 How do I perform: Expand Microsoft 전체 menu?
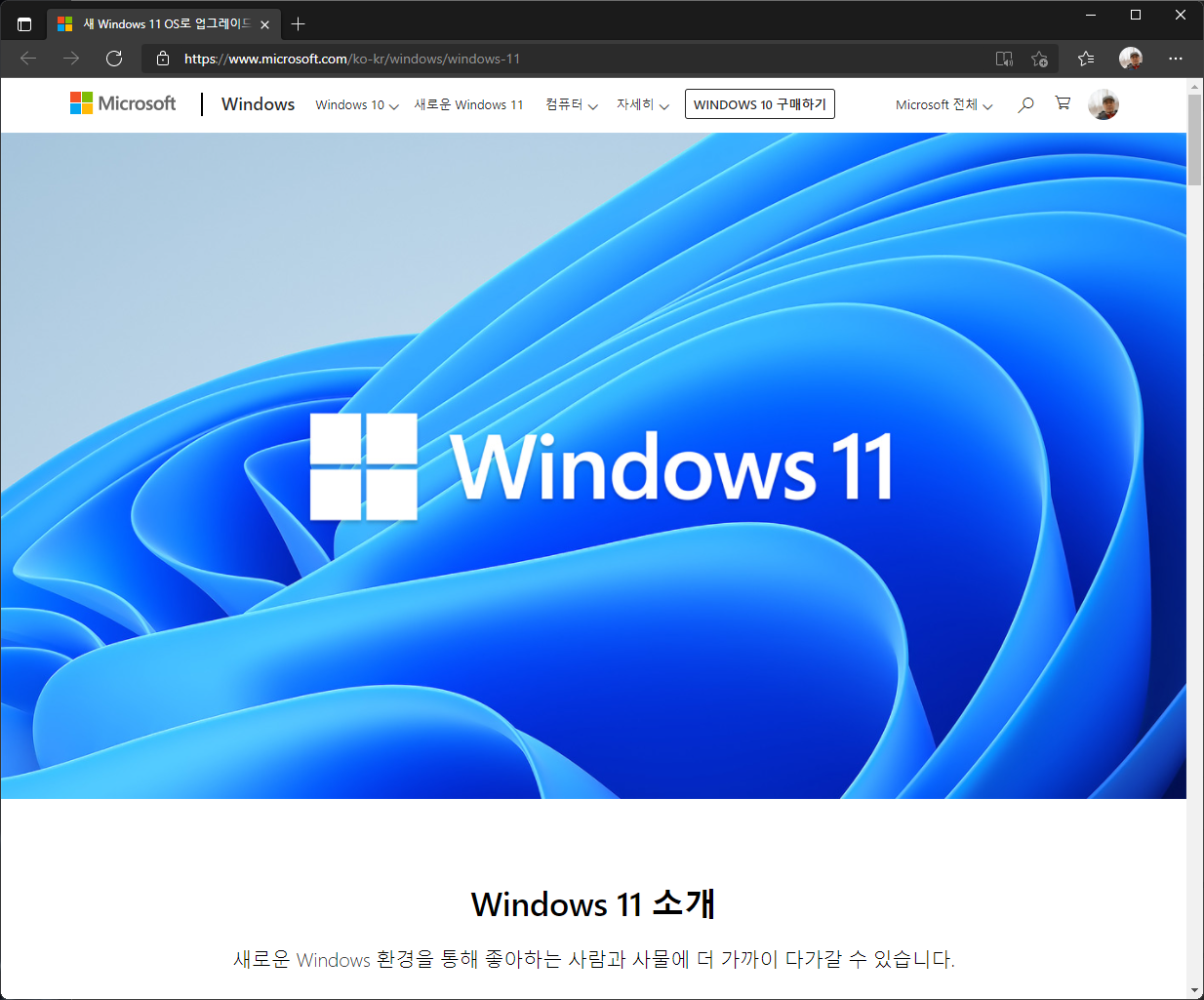[x=944, y=104]
